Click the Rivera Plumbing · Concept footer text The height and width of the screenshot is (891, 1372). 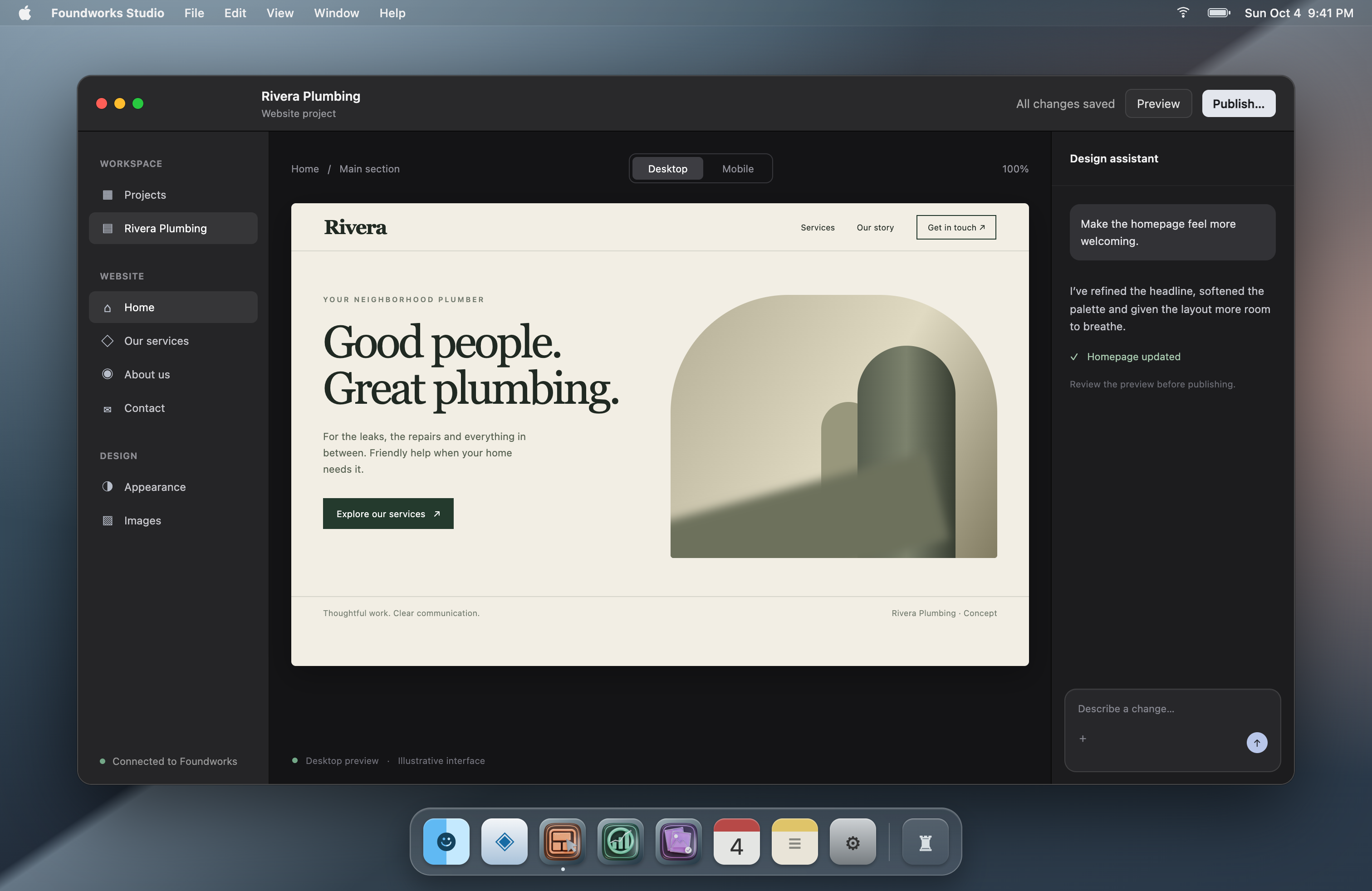(x=944, y=613)
